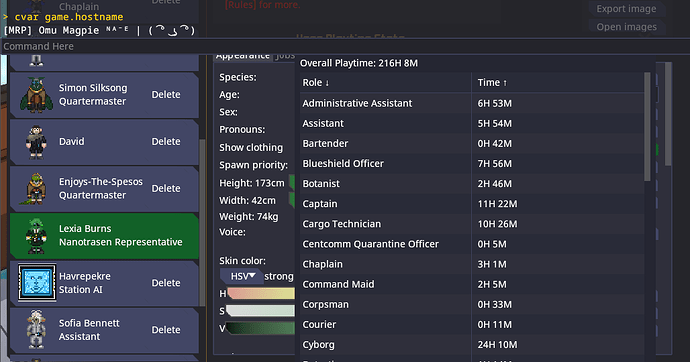The image size is (690, 362).
Task: Click the Cyborg role row
Action: [472, 345]
